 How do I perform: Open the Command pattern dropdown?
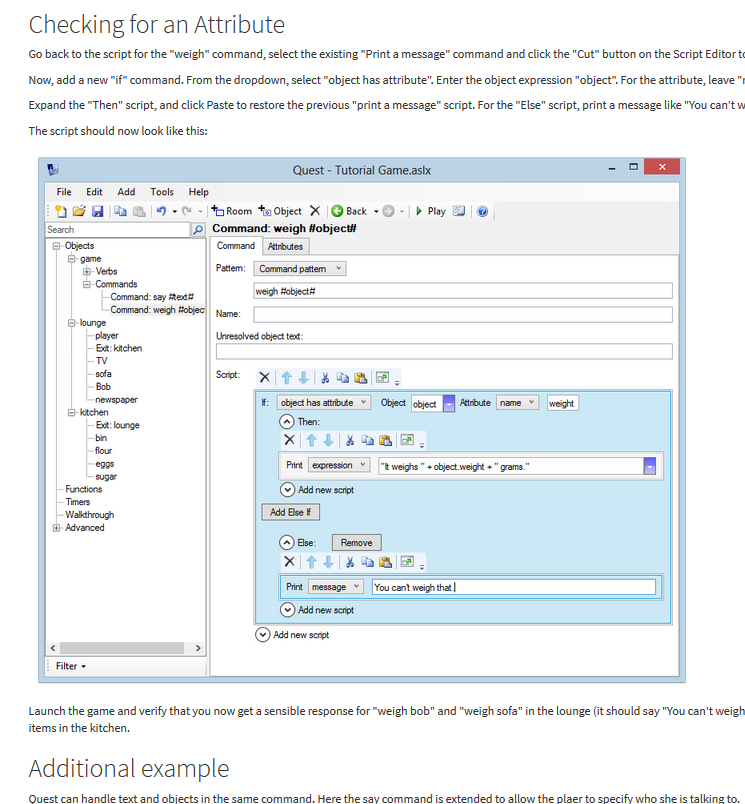pyautogui.click(x=300, y=269)
